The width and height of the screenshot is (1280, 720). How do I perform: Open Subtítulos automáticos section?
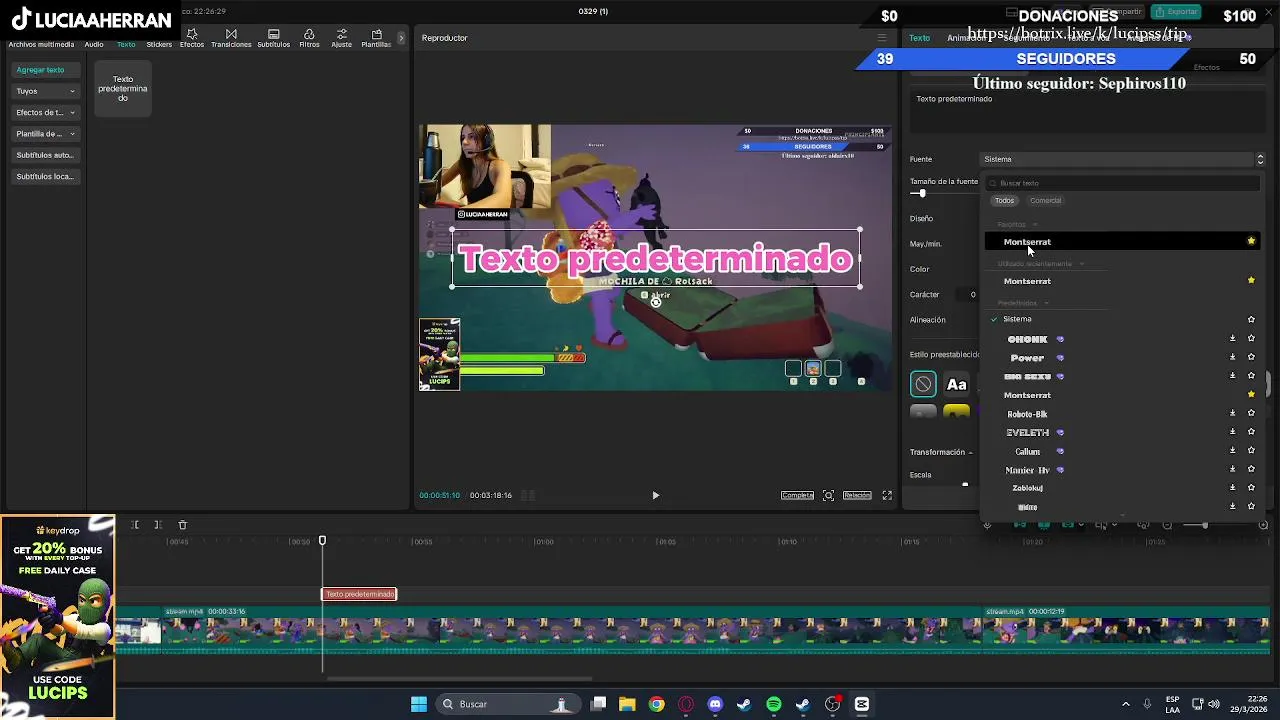point(45,155)
